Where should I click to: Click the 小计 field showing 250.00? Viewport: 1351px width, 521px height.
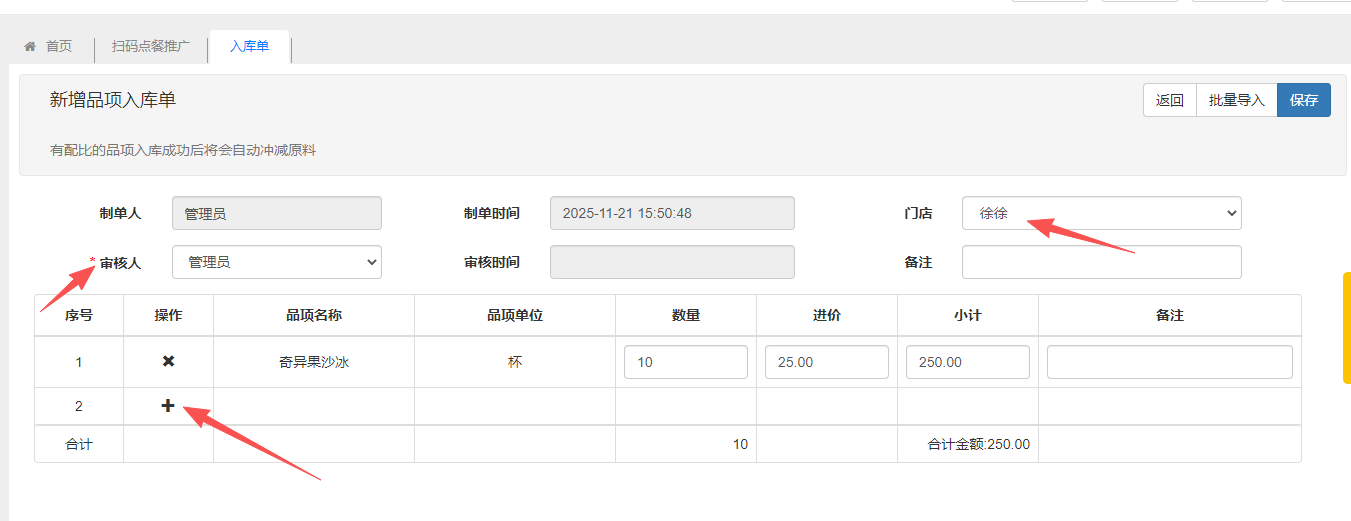(x=967, y=362)
